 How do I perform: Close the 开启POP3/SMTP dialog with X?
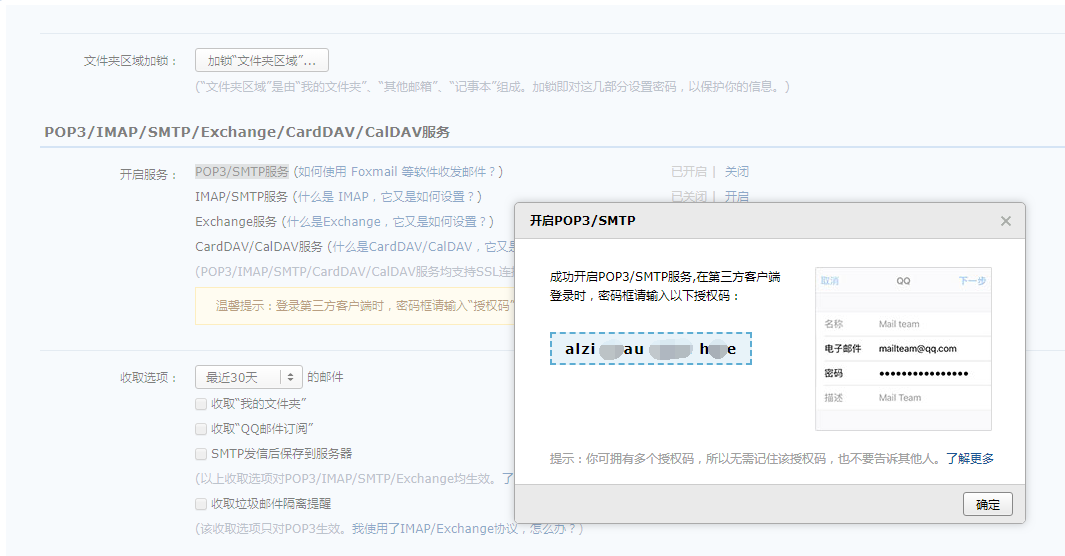point(1006,221)
